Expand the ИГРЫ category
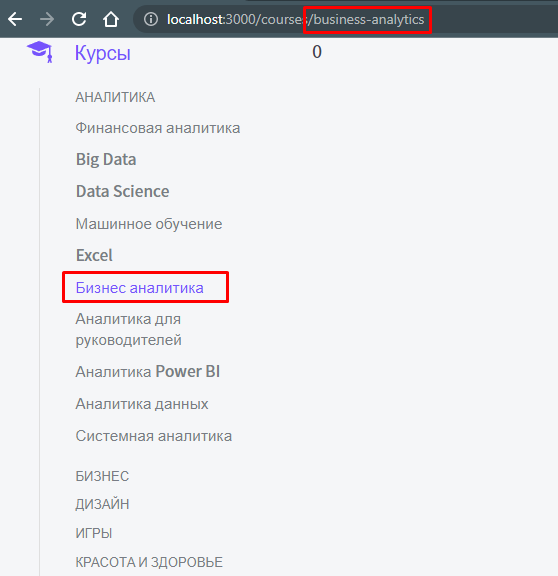Screen dimensions: 558x576 [94, 533]
